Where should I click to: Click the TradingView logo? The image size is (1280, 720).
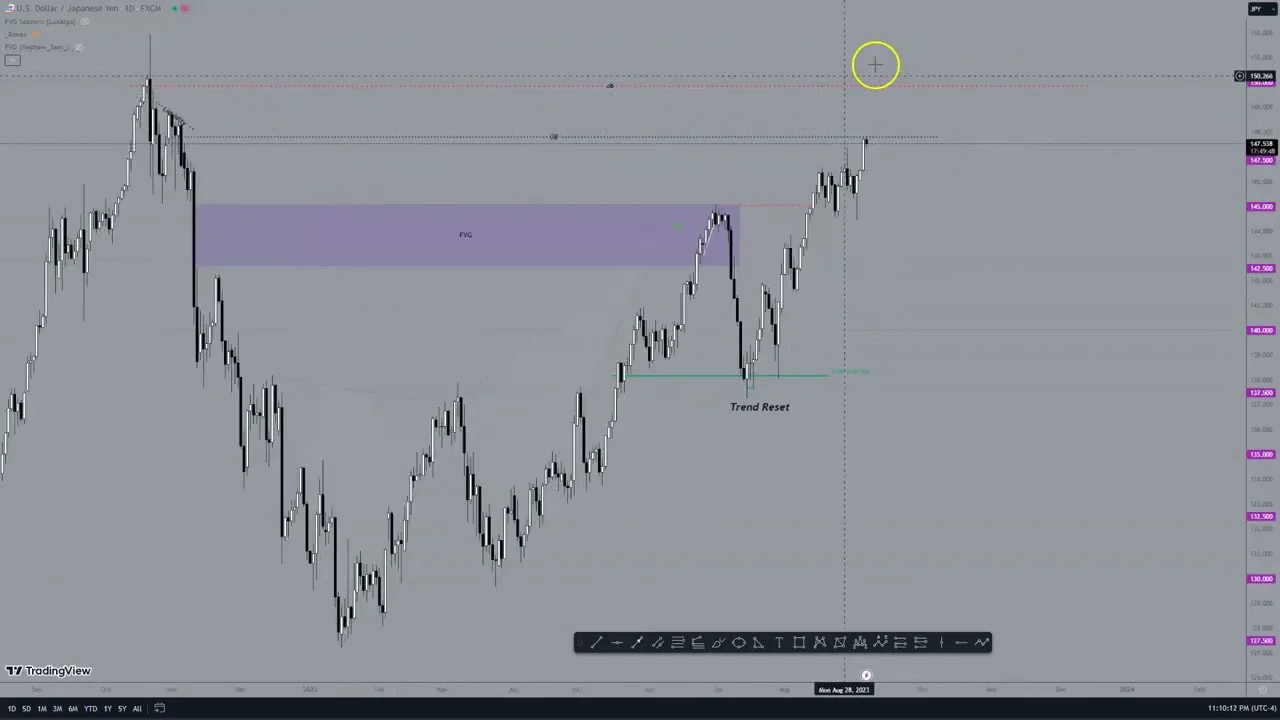tap(48, 671)
